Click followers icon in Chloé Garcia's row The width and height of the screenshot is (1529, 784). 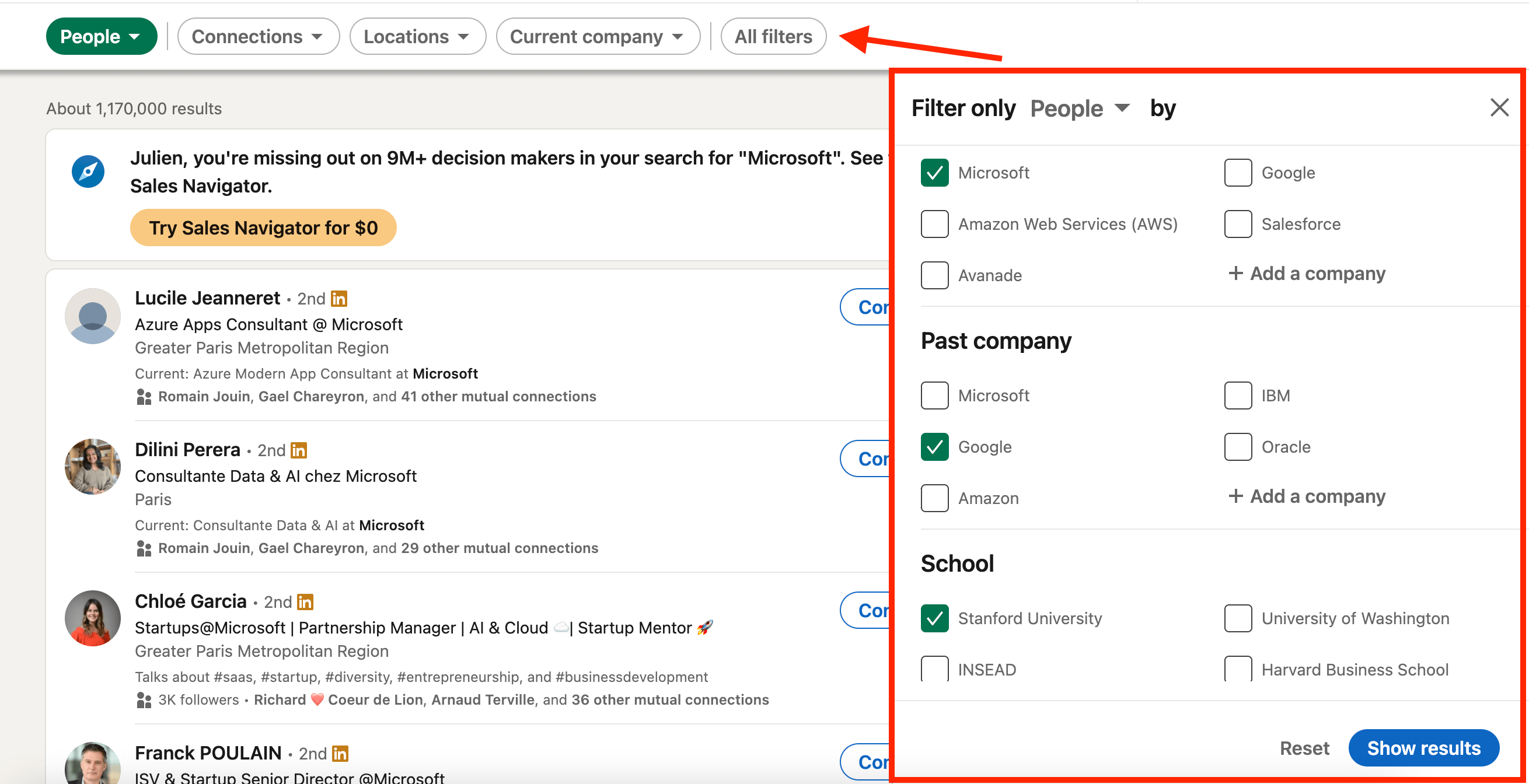click(144, 701)
